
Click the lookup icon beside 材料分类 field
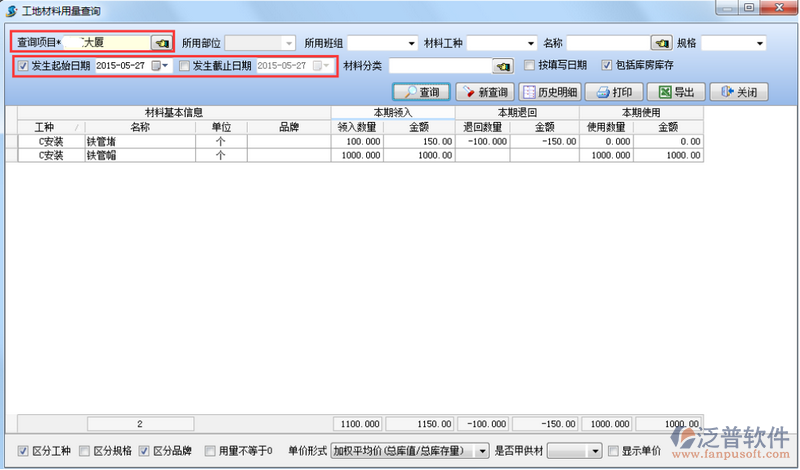(x=503, y=66)
